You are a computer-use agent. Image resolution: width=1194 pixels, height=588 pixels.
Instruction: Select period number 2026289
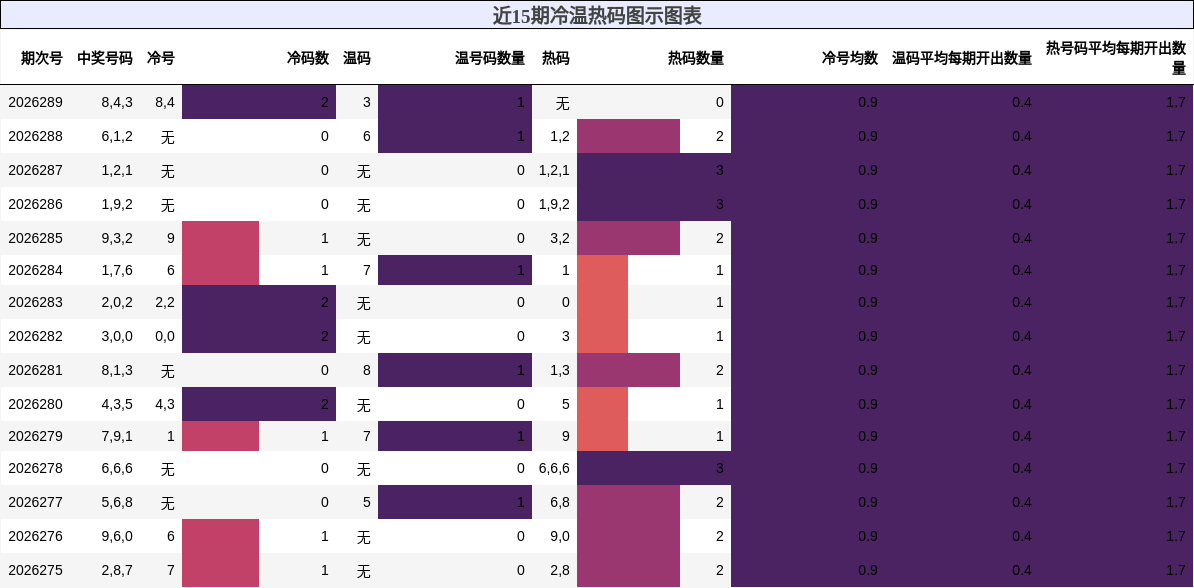tap(35, 102)
